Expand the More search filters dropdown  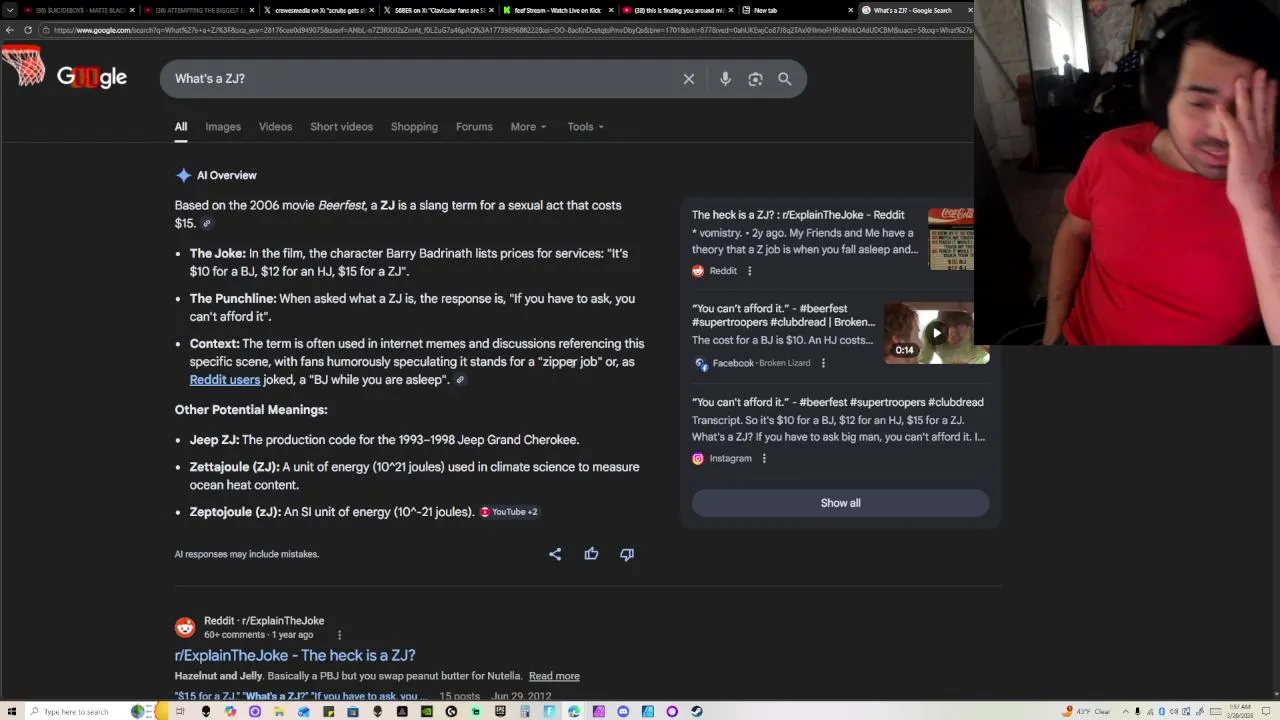click(x=529, y=127)
